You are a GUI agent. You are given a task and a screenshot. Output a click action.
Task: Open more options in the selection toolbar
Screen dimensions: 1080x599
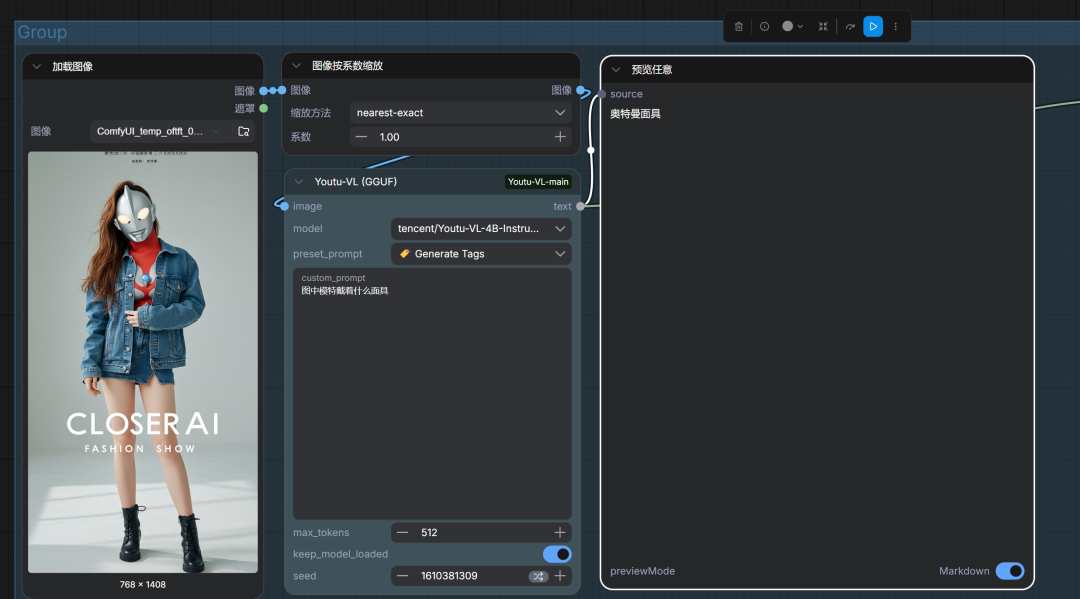[x=895, y=27]
